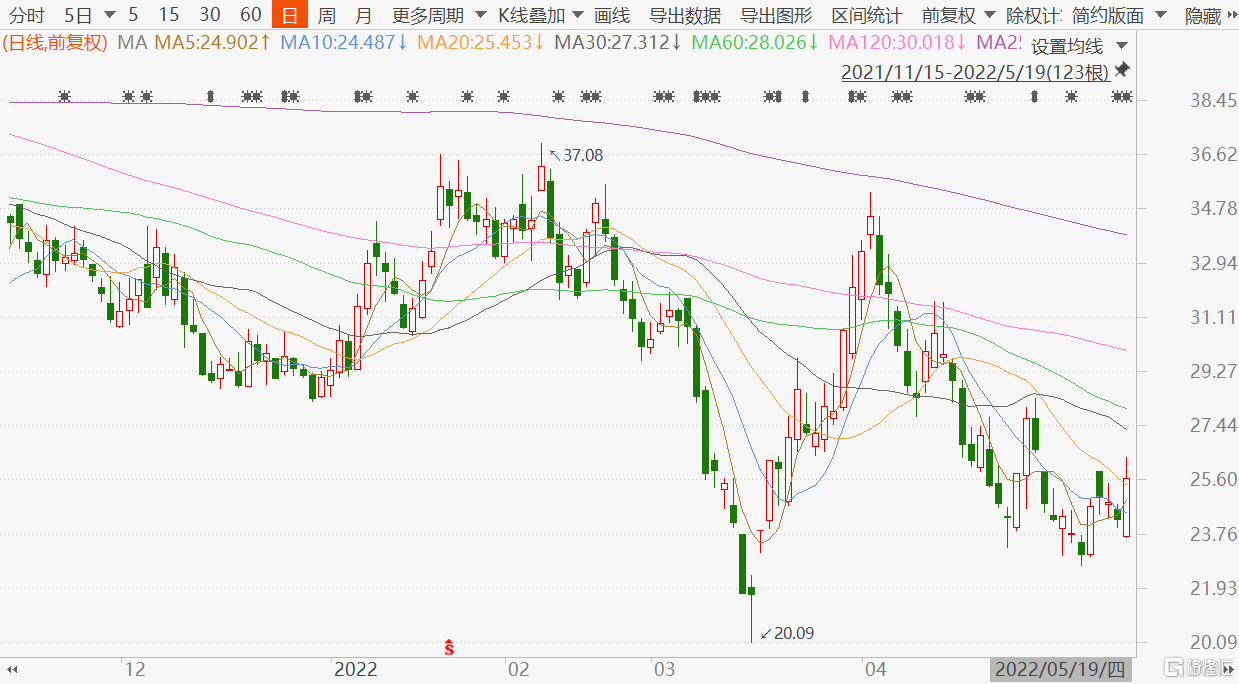Click the green MA60 legend label

(752, 42)
